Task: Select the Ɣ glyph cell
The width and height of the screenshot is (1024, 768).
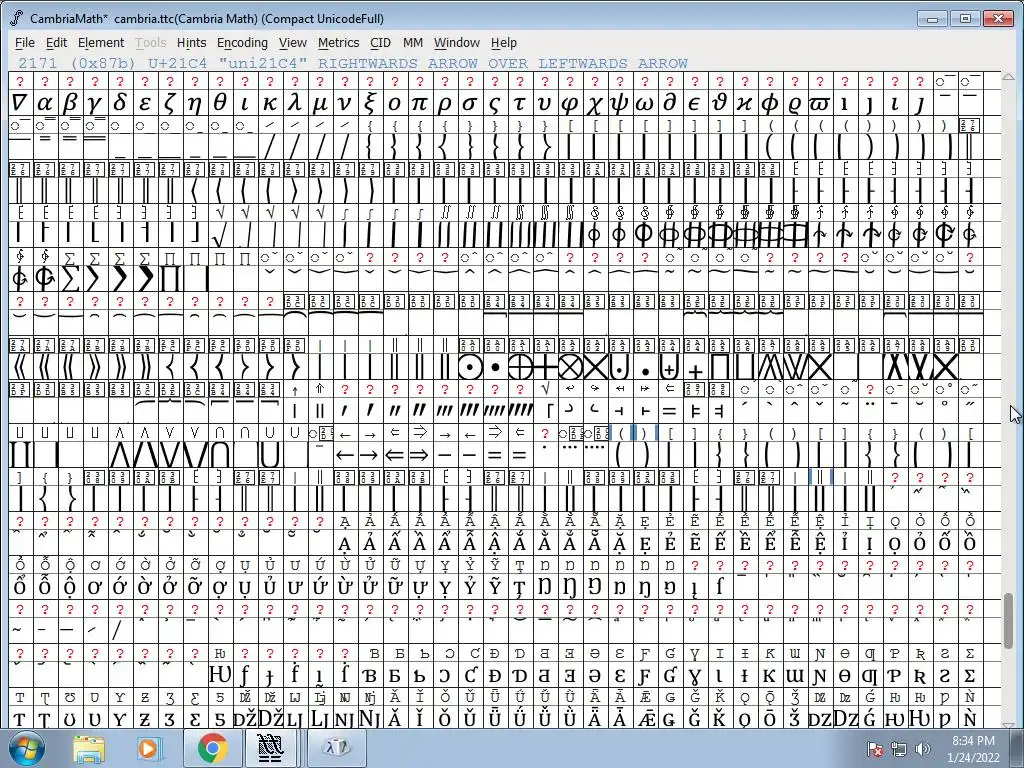Action: click(x=695, y=675)
